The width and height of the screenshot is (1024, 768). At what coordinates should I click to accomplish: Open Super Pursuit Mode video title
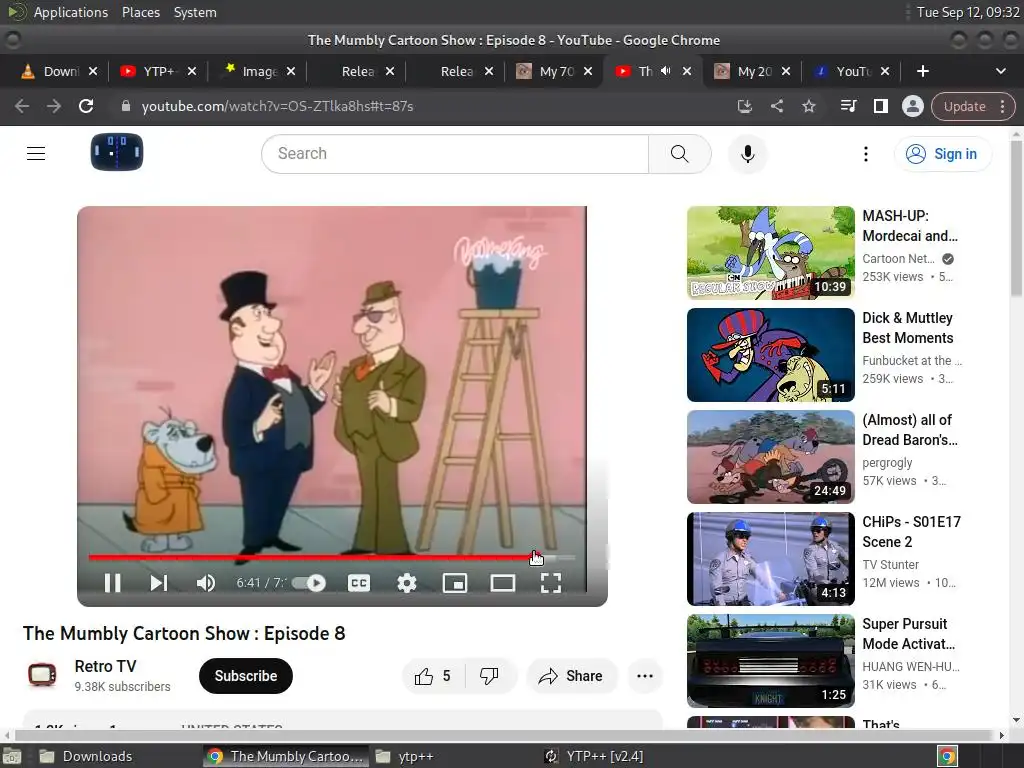point(908,633)
